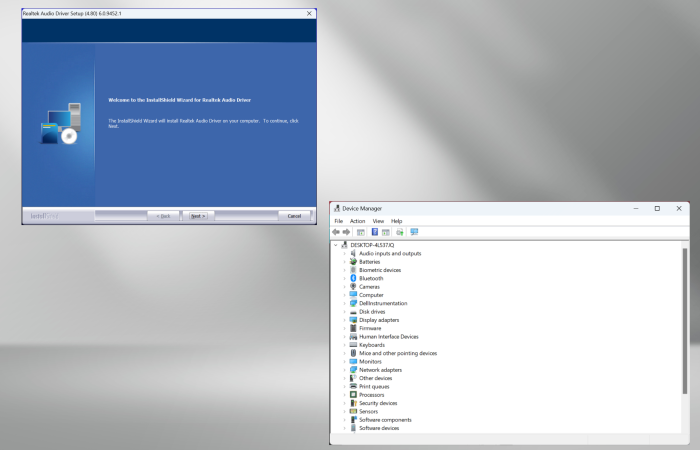This screenshot has width=700, height=450.
Task: Open the Help menu in Device Manager
Action: click(x=396, y=221)
